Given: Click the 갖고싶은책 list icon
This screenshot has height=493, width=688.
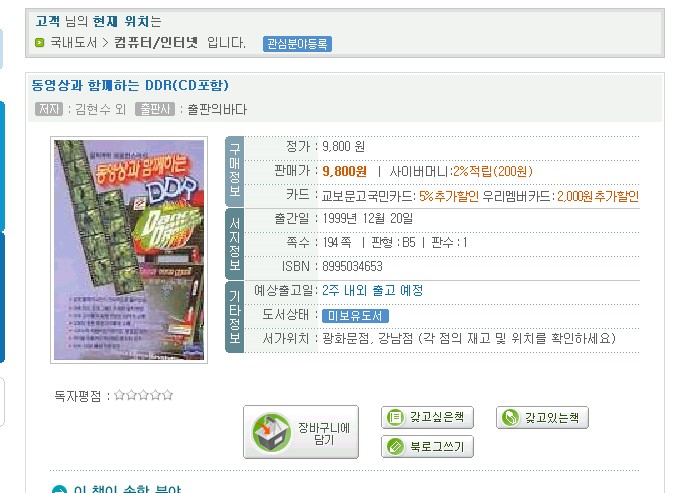Looking at the screenshot, I should [395, 417].
